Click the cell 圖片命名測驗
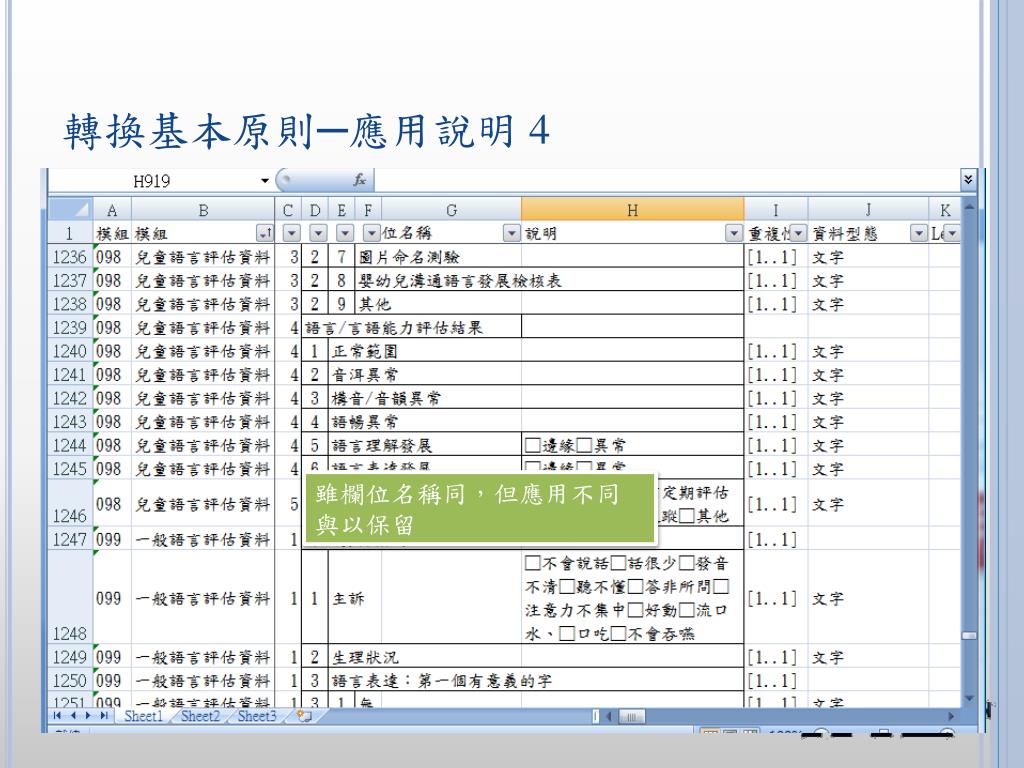This screenshot has width=1024, height=768. click(438, 257)
